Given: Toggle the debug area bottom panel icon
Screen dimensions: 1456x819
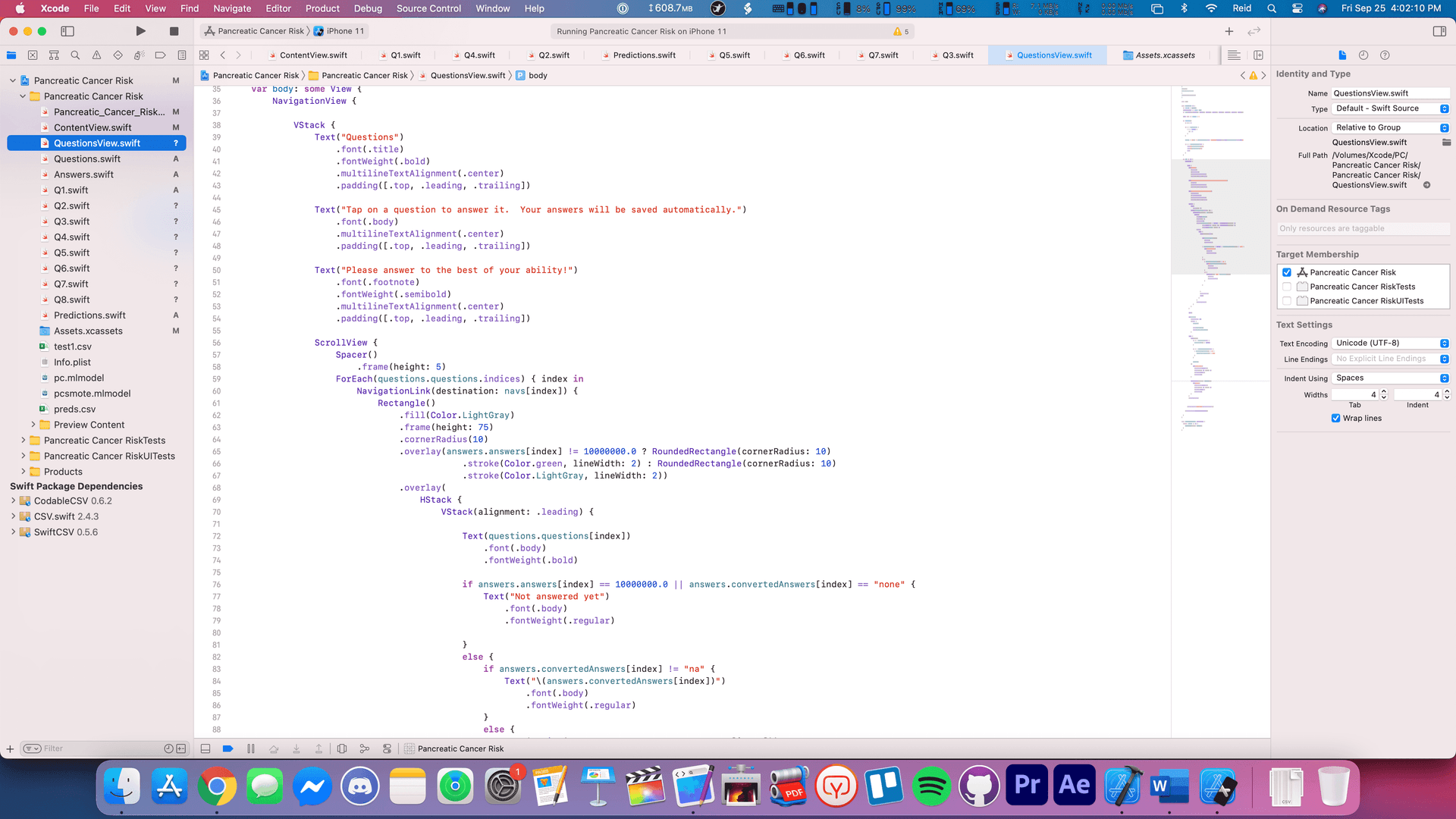Looking at the screenshot, I should (206, 748).
